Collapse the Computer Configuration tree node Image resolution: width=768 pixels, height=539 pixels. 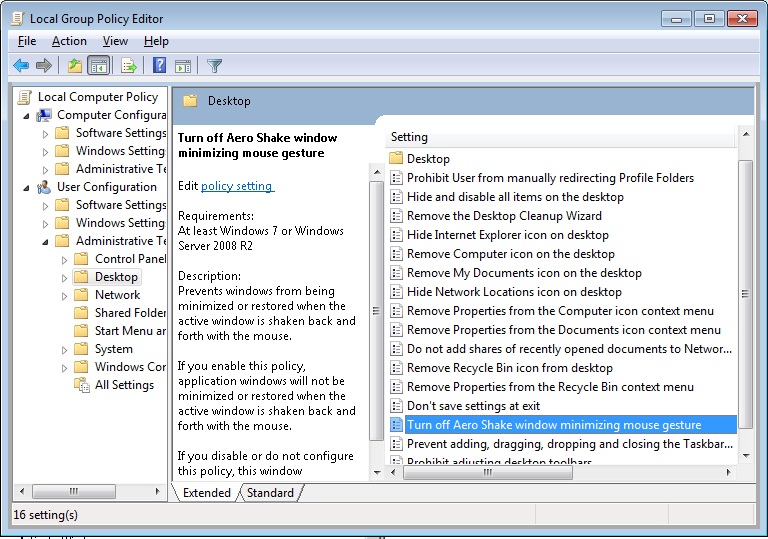(x=27, y=115)
